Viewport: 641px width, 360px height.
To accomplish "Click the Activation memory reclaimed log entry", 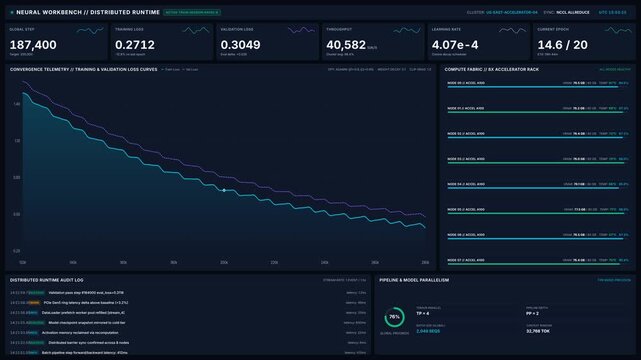I will (x=188, y=333).
